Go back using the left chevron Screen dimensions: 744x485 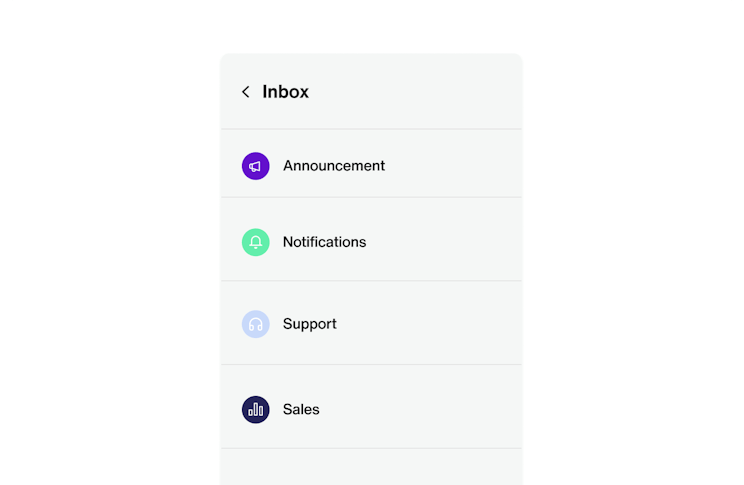tap(246, 92)
